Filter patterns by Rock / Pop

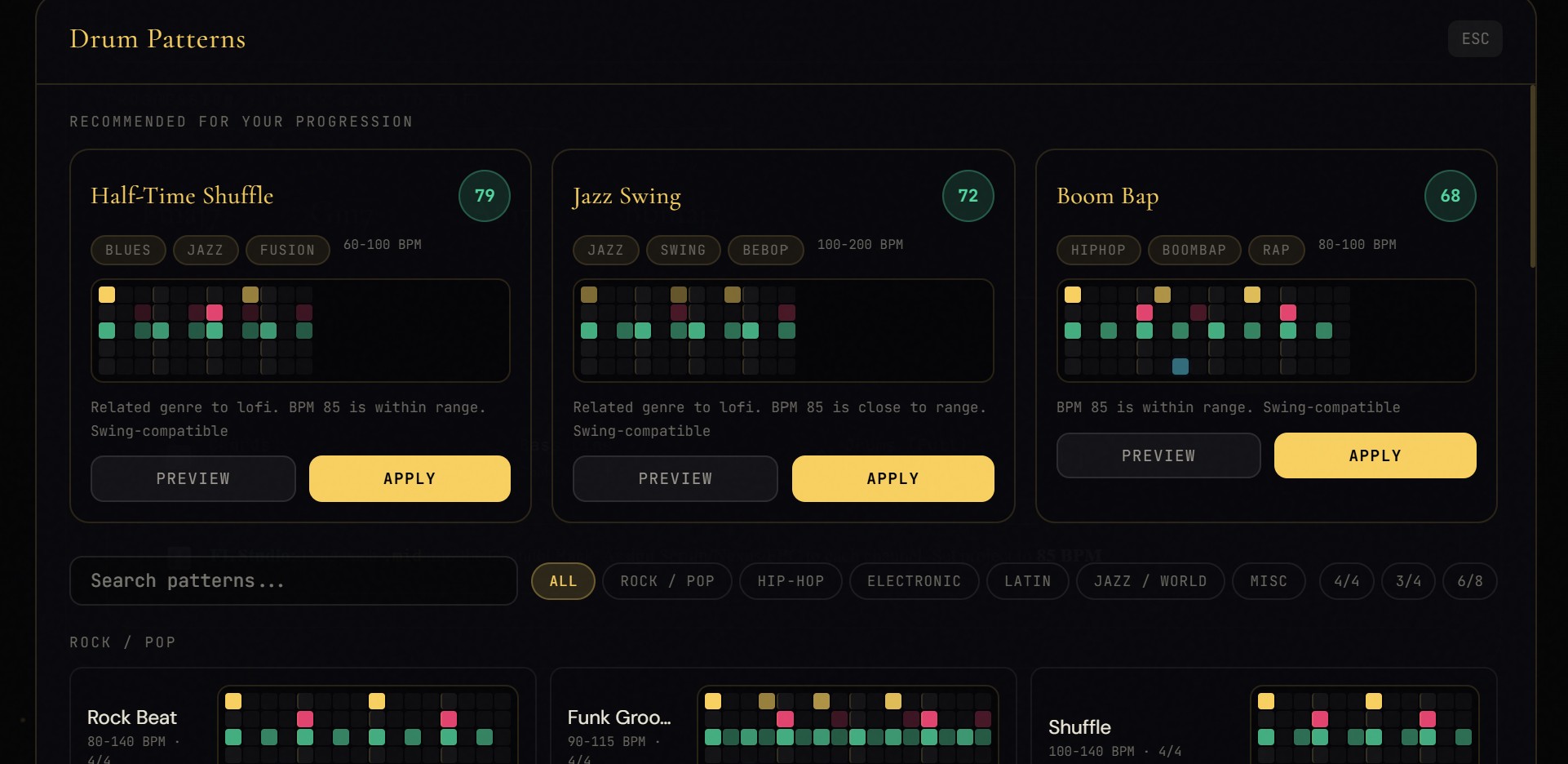pos(667,581)
